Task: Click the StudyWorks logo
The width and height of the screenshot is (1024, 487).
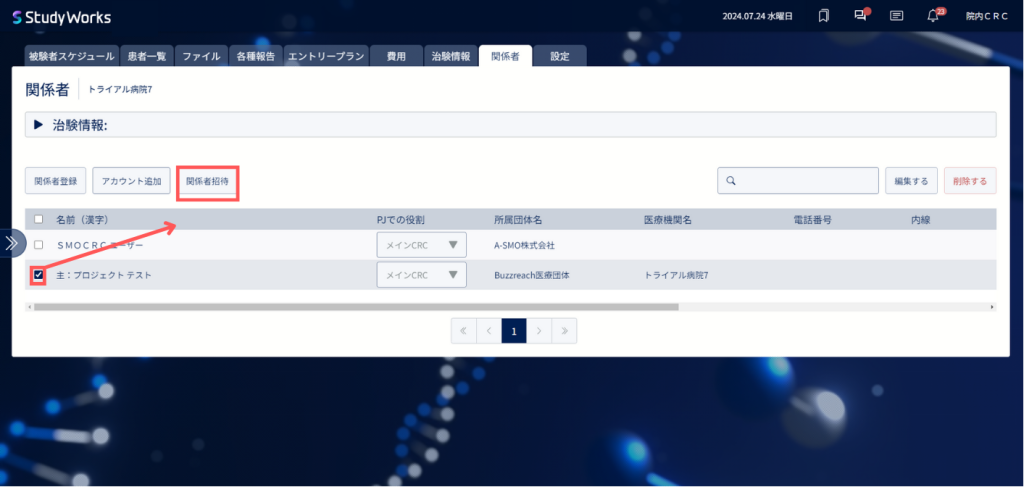Action: tap(62, 17)
